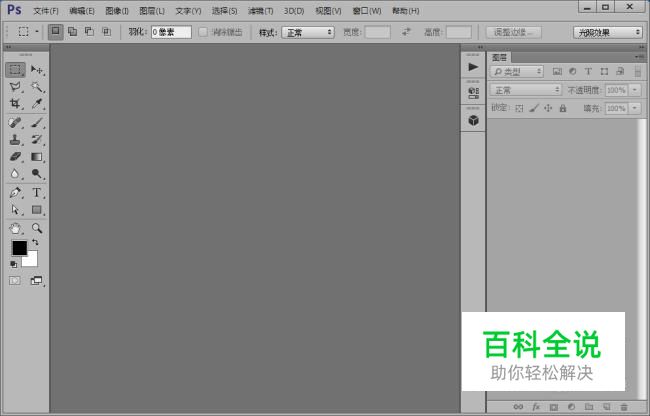Viewport: 650px width, 416px height.
Task: Open the Select (S) menu
Action: 225,11
